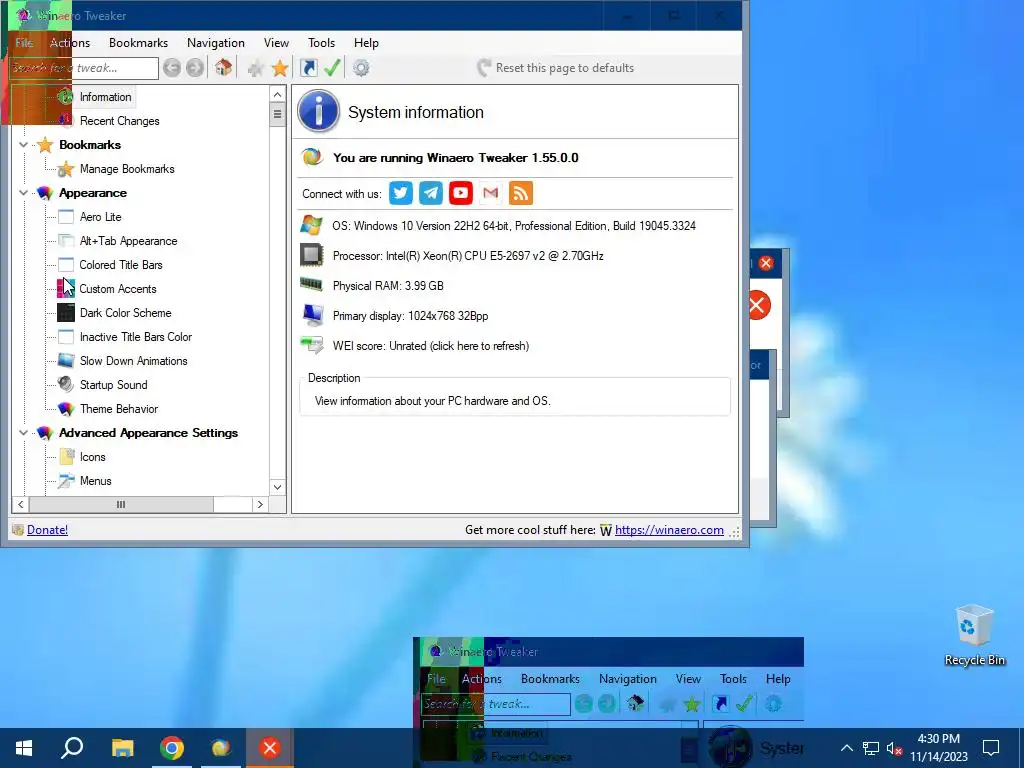Click the processor chip icon

tap(312, 255)
